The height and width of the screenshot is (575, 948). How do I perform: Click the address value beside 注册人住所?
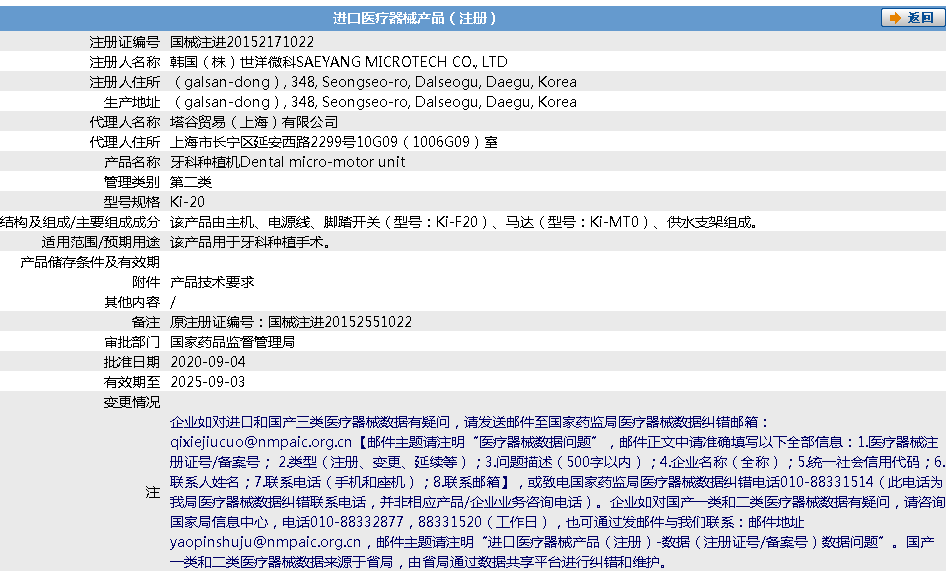click(373, 82)
